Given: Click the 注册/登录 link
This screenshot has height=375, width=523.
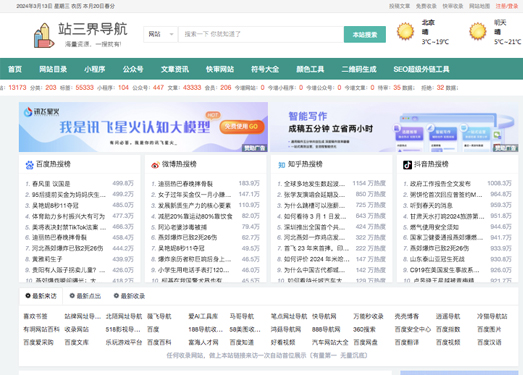Looking at the screenshot, I should click(x=507, y=6).
